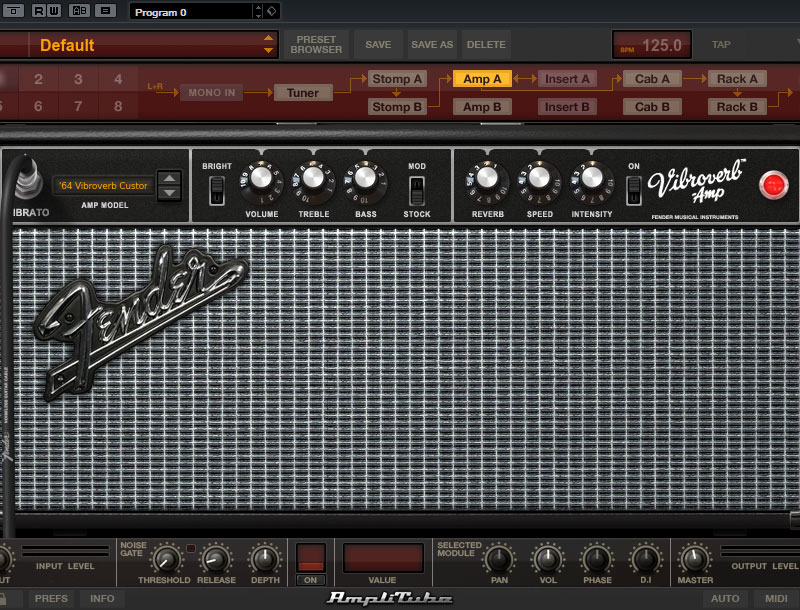The image size is (800, 610).
Task: Open the Cab A module
Action: tap(652, 79)
